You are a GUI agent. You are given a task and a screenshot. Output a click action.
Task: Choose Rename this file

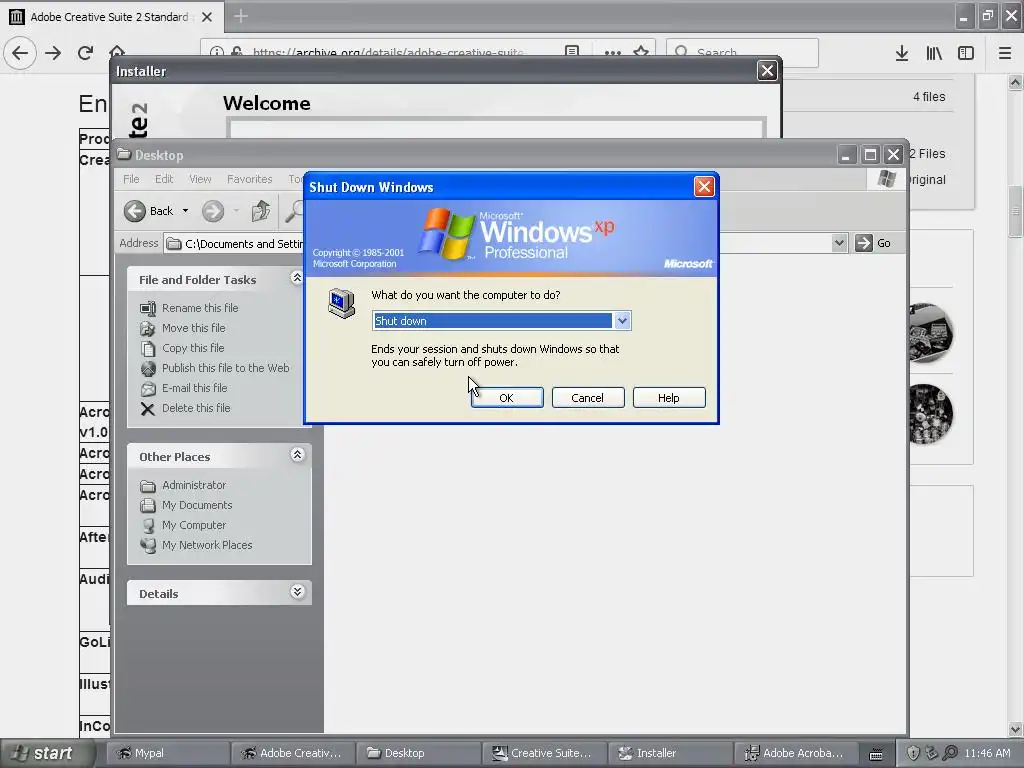pos(200,308)
